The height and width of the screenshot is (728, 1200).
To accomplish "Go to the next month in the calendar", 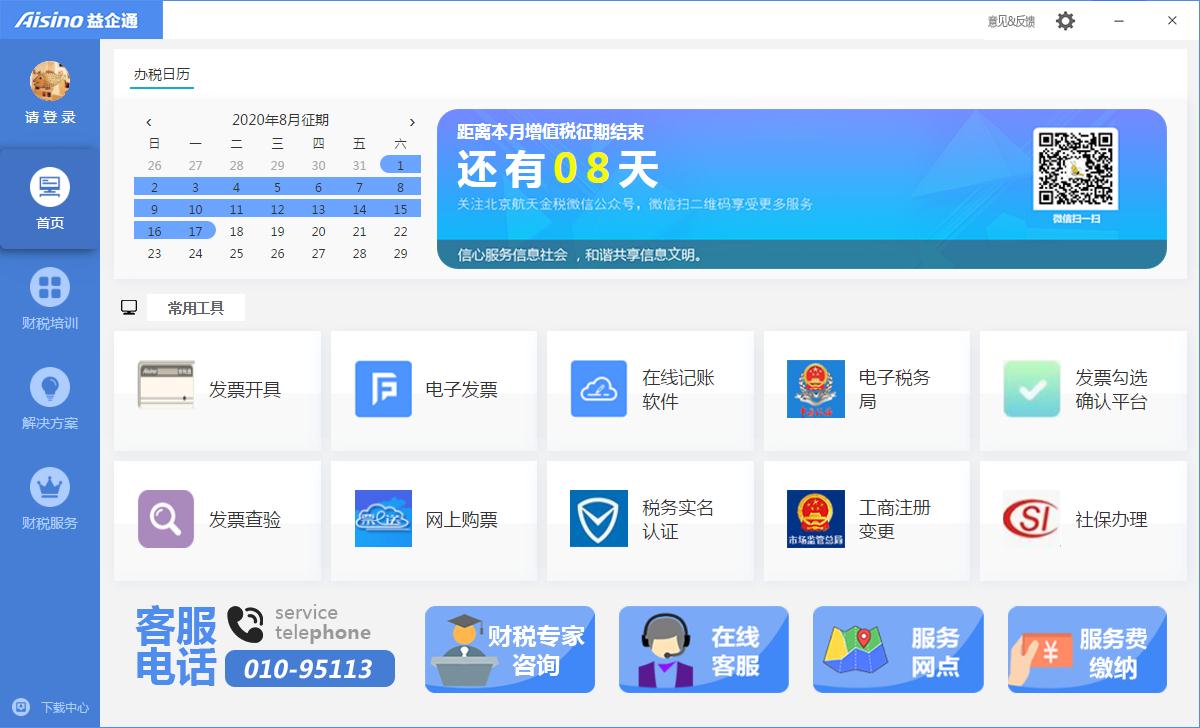I will (x=412, y=120).
